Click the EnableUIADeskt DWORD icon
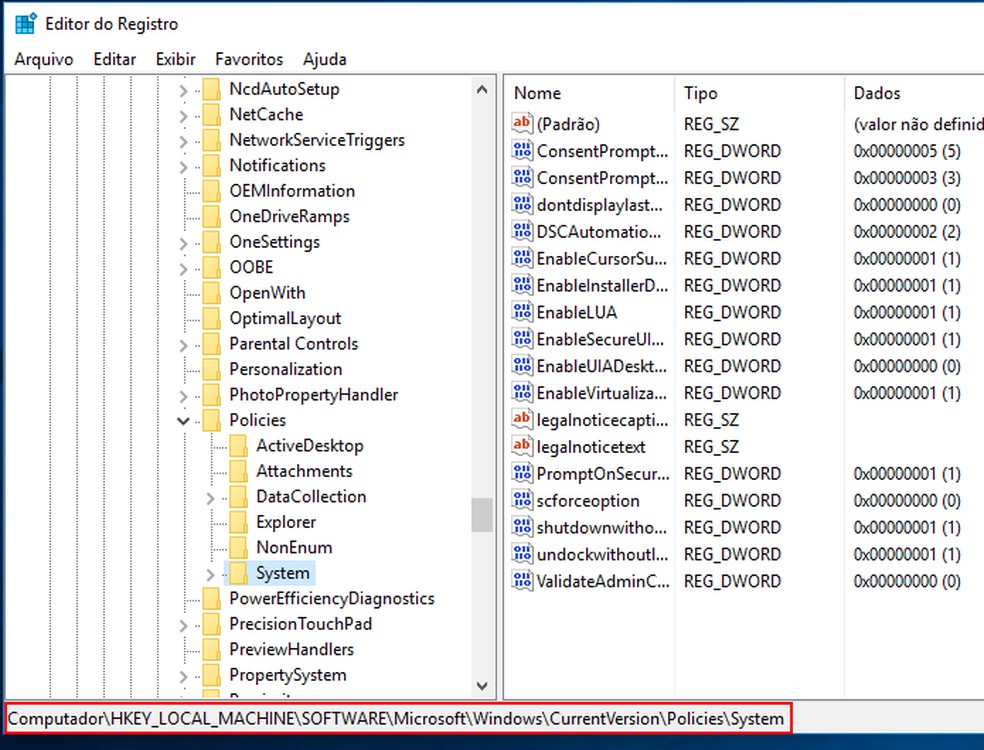This screenshot has width=984, height=750. (522, 365)
